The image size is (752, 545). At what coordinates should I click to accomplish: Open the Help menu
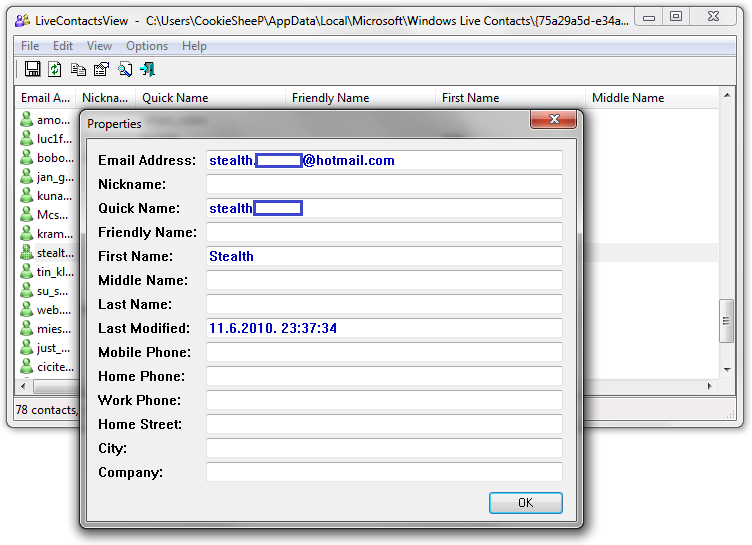(x=194, y=46)
